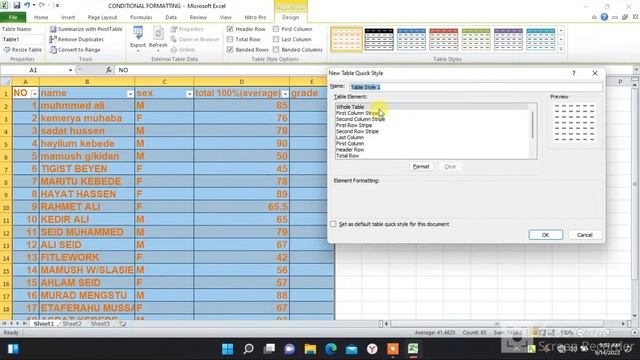This screenshot has height=360, width=640.
Task: Click Cancel in New Table Quick Style
Action: [x=584, y=235]
